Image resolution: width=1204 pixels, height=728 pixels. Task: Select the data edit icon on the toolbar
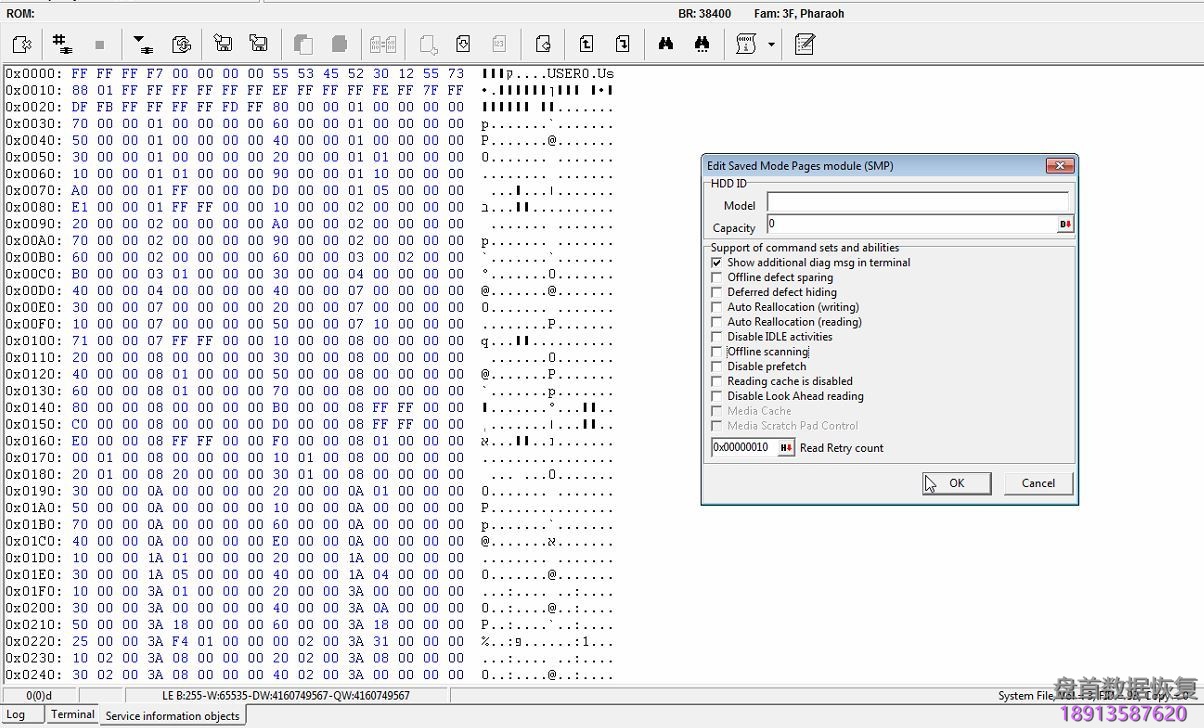click(804, 44)
